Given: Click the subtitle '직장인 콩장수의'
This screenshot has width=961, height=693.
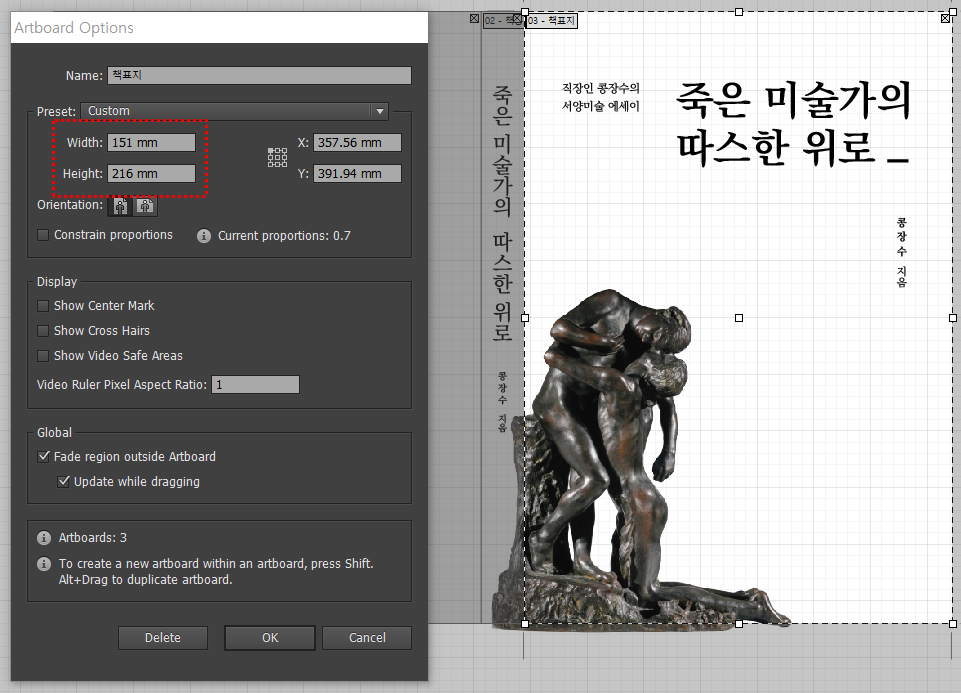Looking at the screenshot, I should (x=601, y=88).
